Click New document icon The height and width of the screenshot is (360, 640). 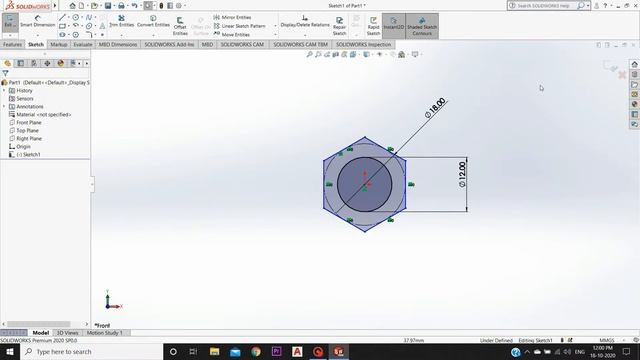tap(82, 6)
